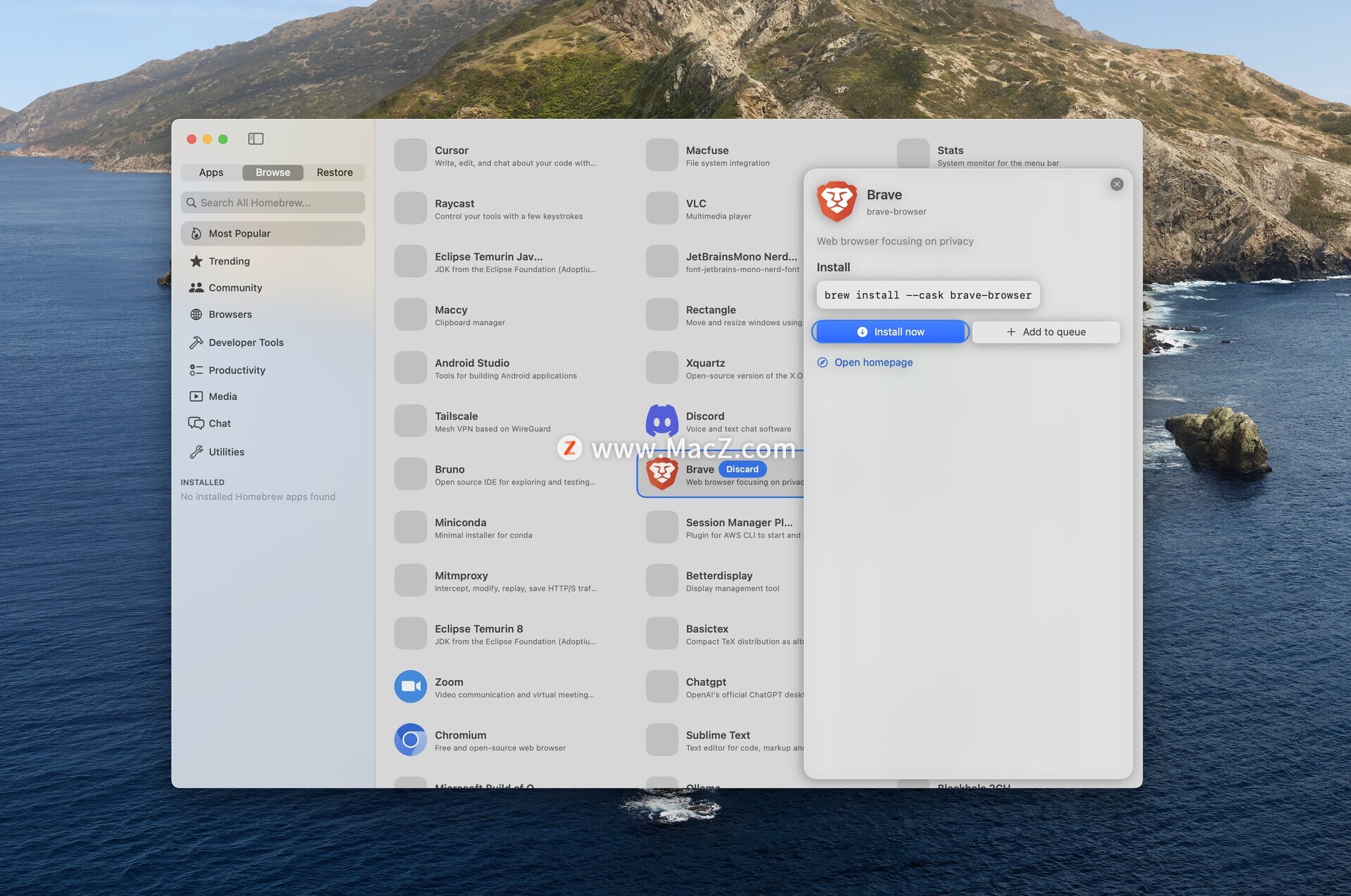1351x896 pixels.
Task: Select the Rectangle app entry
Action: point(723,315)
